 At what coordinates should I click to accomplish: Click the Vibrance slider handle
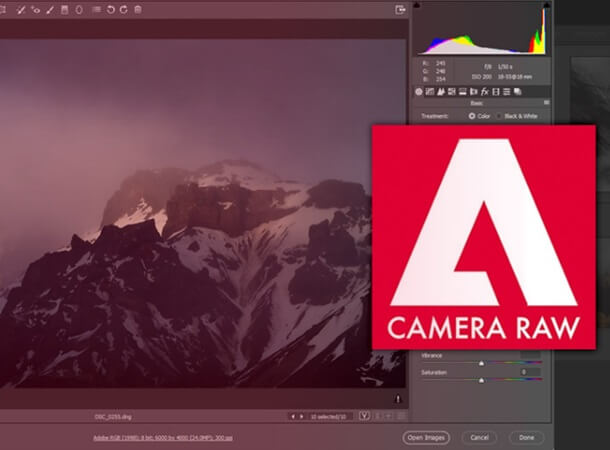[x=481, y=363]
